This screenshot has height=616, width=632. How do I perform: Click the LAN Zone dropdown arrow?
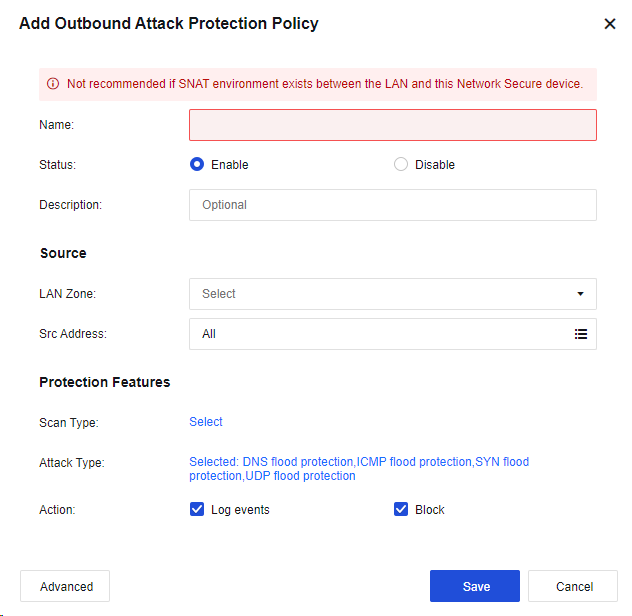pyautogui.click(x=580, y=294)
